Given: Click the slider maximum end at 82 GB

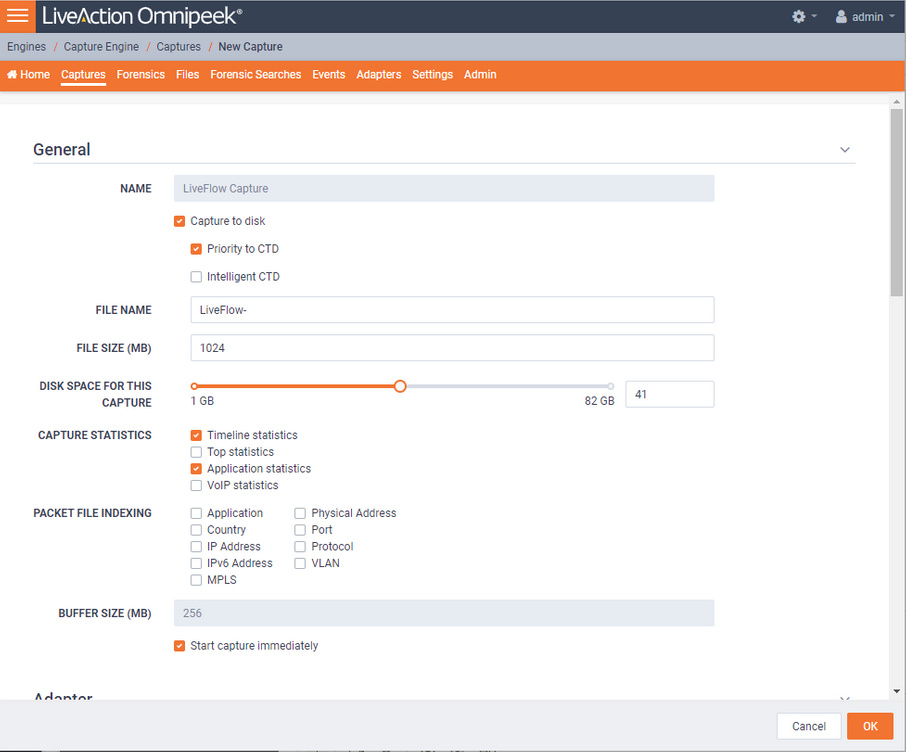Looking at the screenshot, I should (610, 386).
